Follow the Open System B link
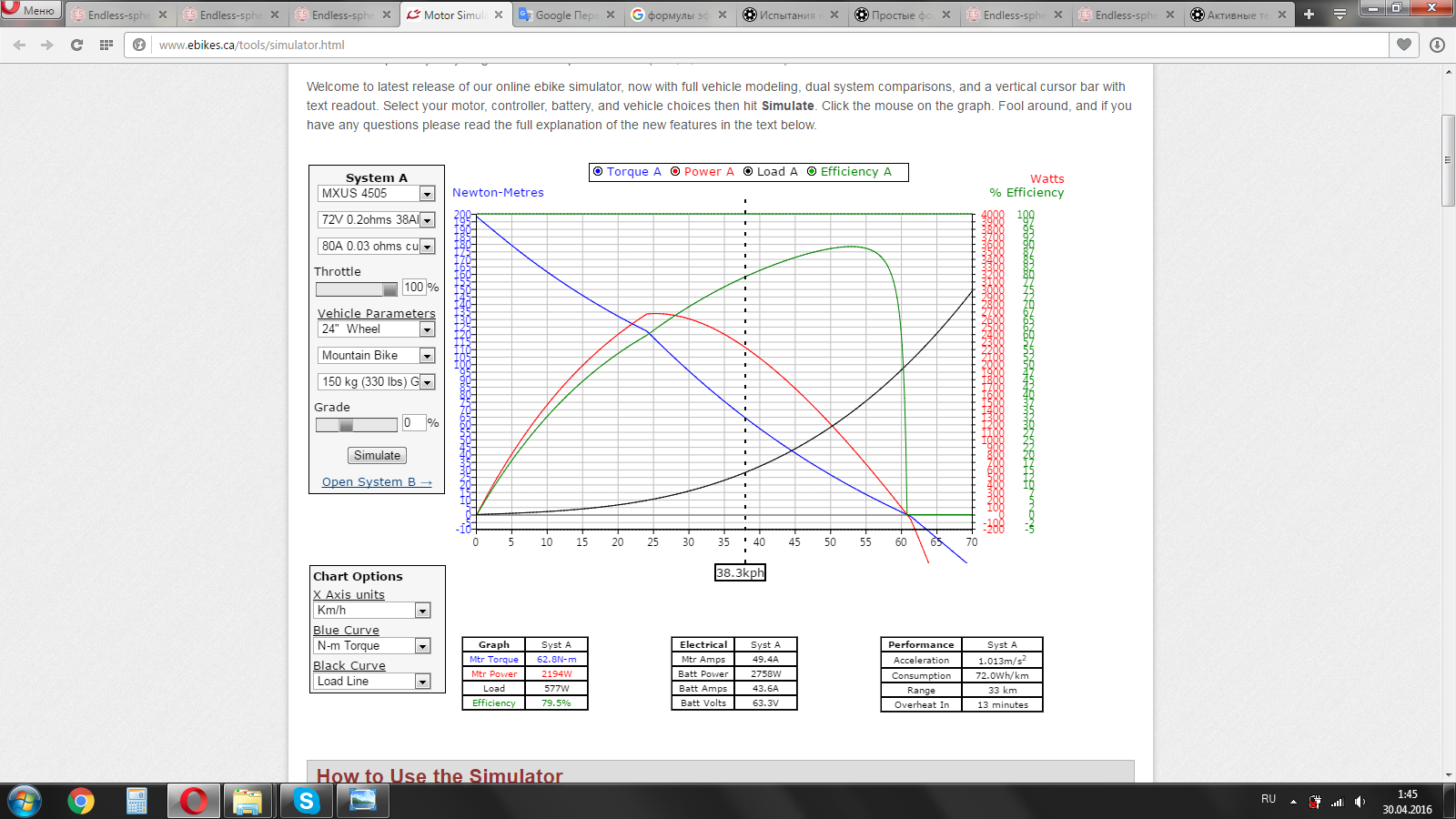Screen dimensions: 1456x819 click(377, 482)
